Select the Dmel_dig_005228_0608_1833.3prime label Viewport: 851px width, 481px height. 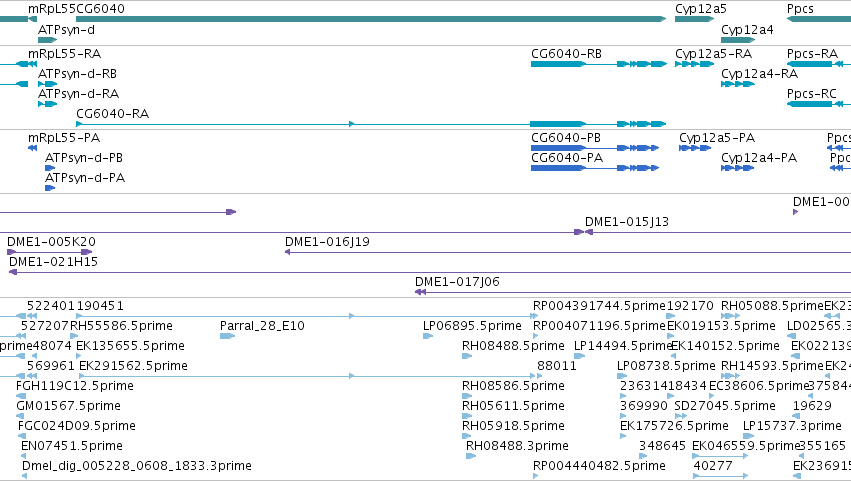(x=137, y=467)
